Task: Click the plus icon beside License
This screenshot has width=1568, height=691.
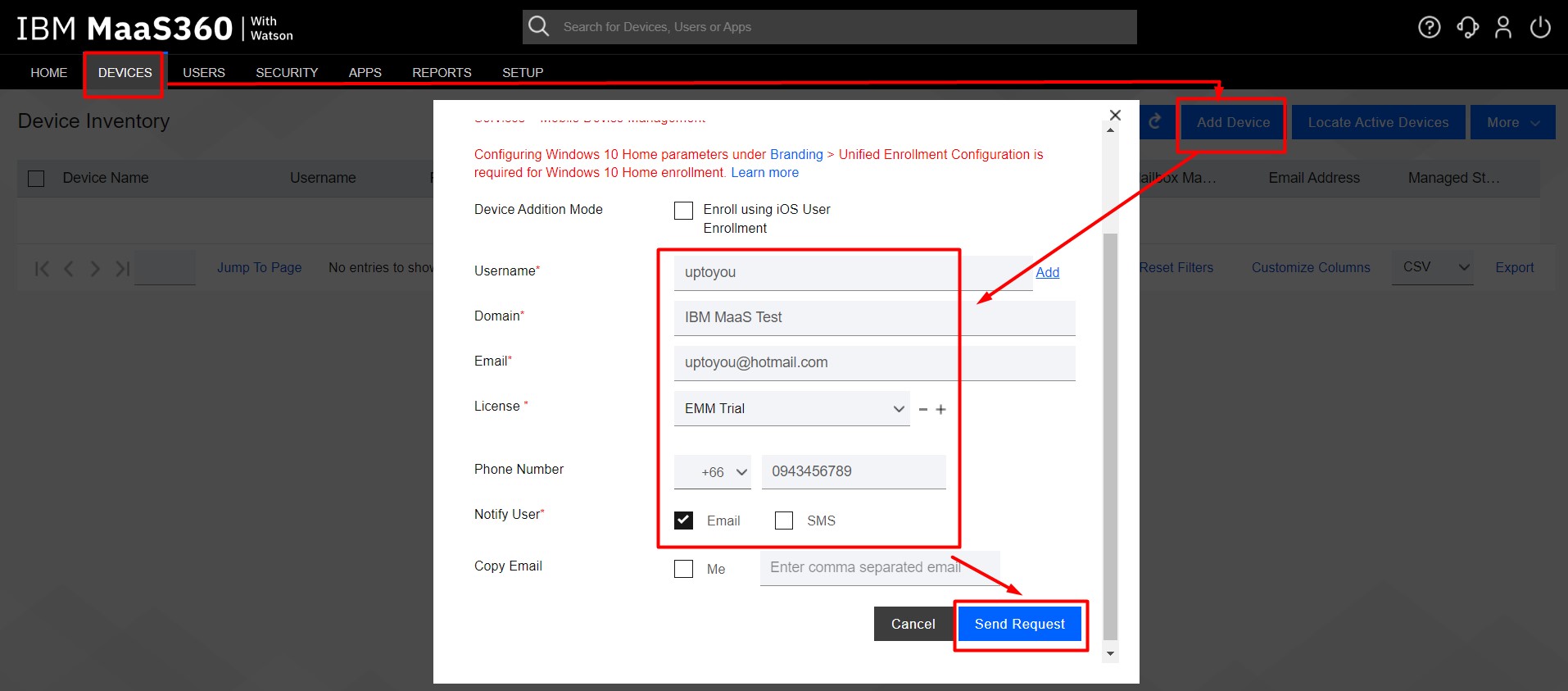Action: point(940,410)
